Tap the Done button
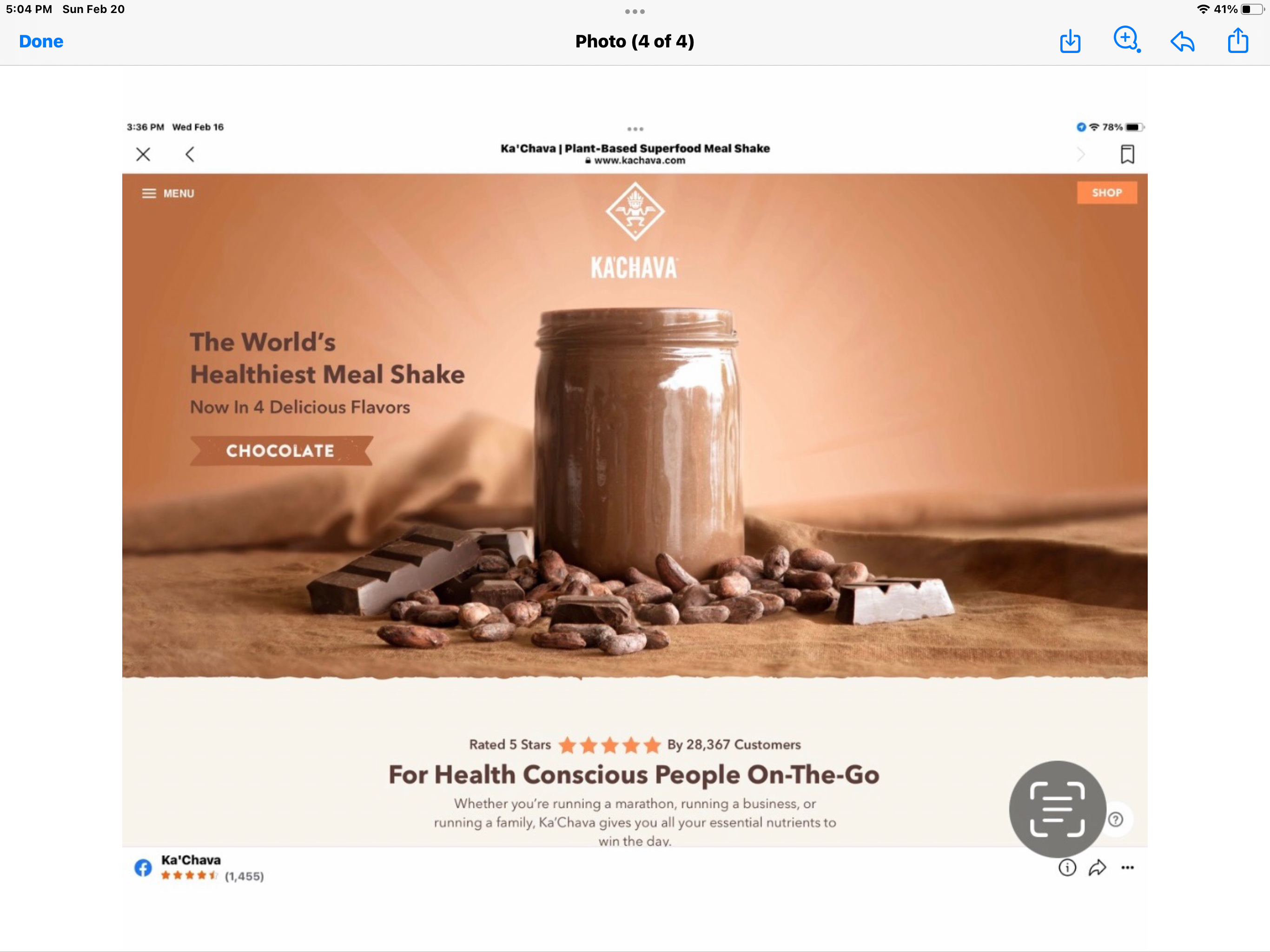The image size is (1270, 952). (x=41, y=41)
